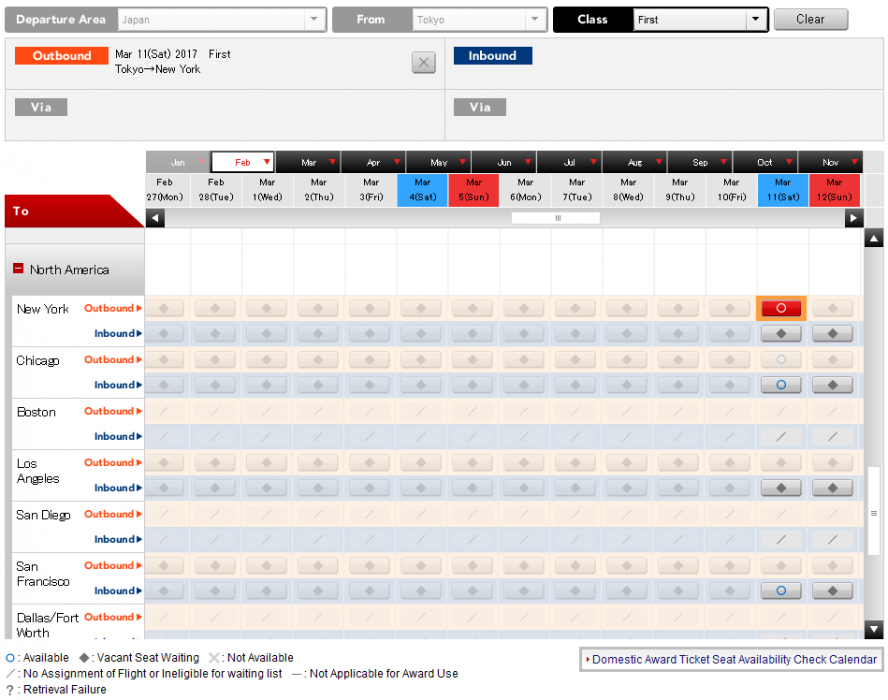Click the Inbound flight selection panel
Screen dimensions: 888x700
(665, 67)
